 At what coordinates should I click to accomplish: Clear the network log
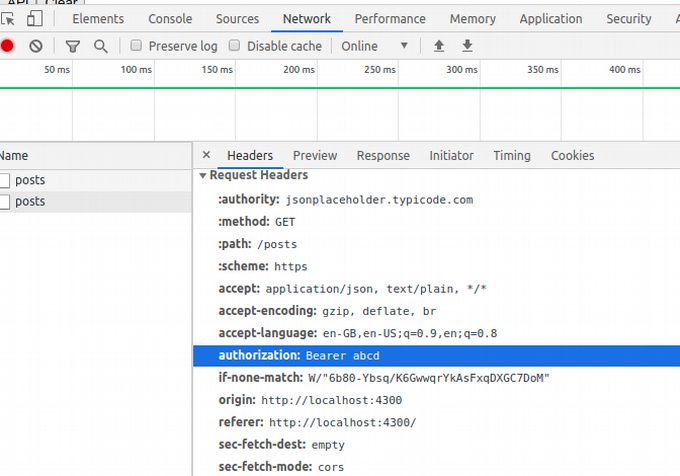click(36, 46)
